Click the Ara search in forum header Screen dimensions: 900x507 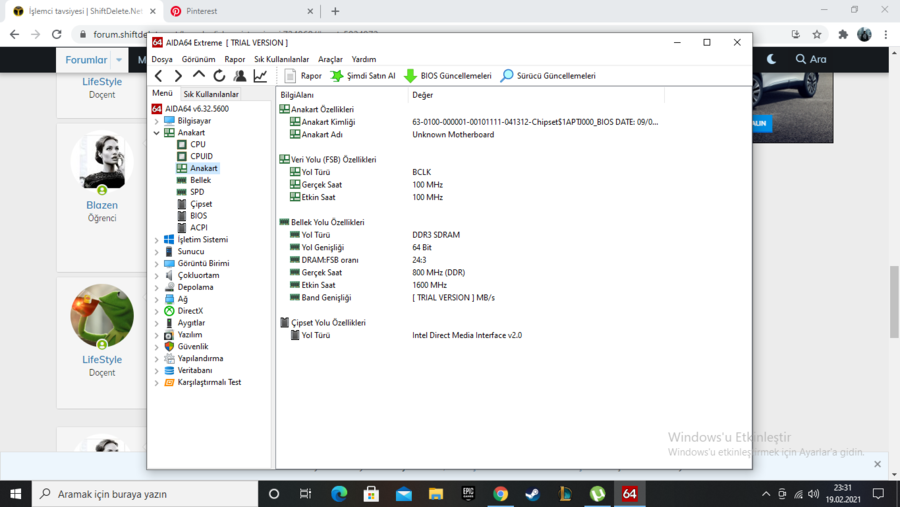coord(810,59)
